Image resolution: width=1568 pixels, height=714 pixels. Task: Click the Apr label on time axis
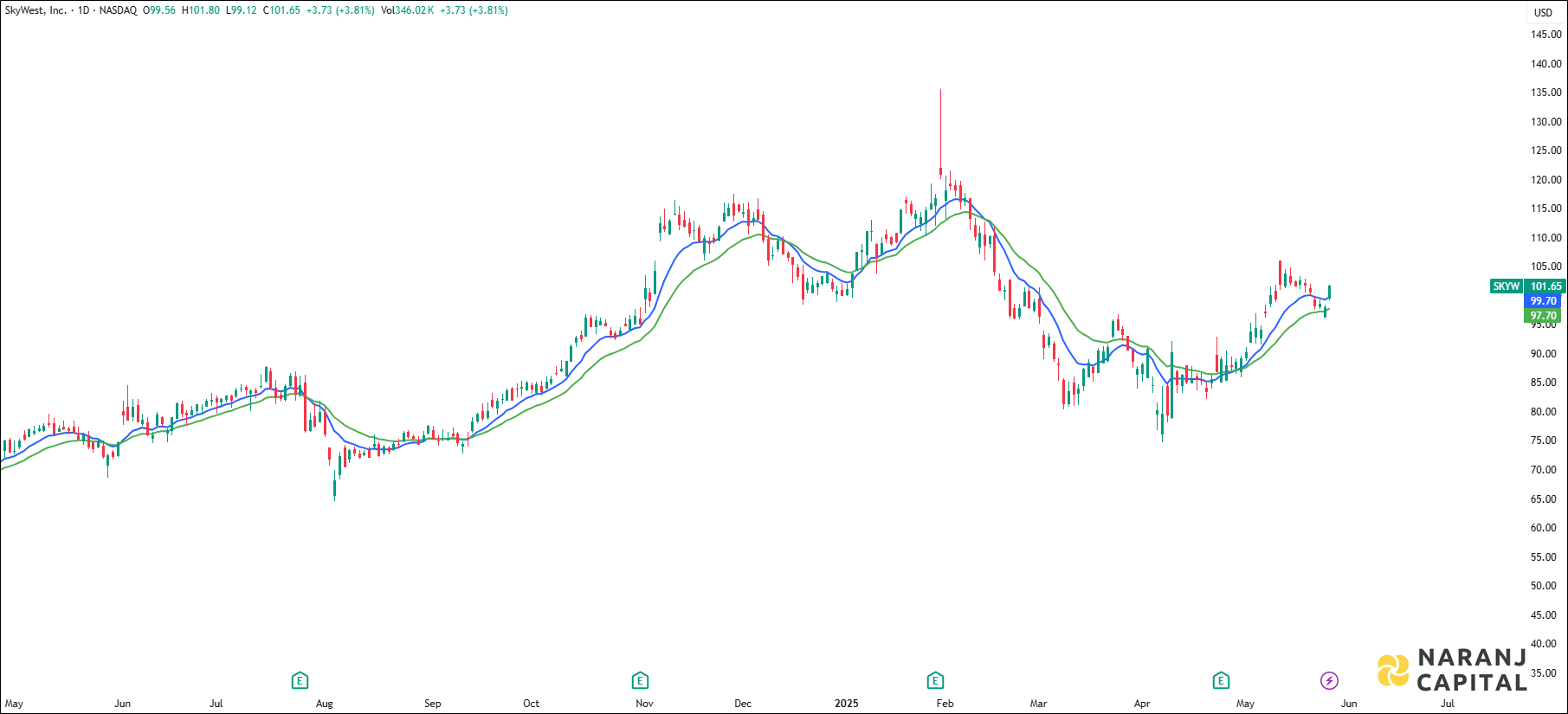pyautogui.click(x=1142, y=704)
